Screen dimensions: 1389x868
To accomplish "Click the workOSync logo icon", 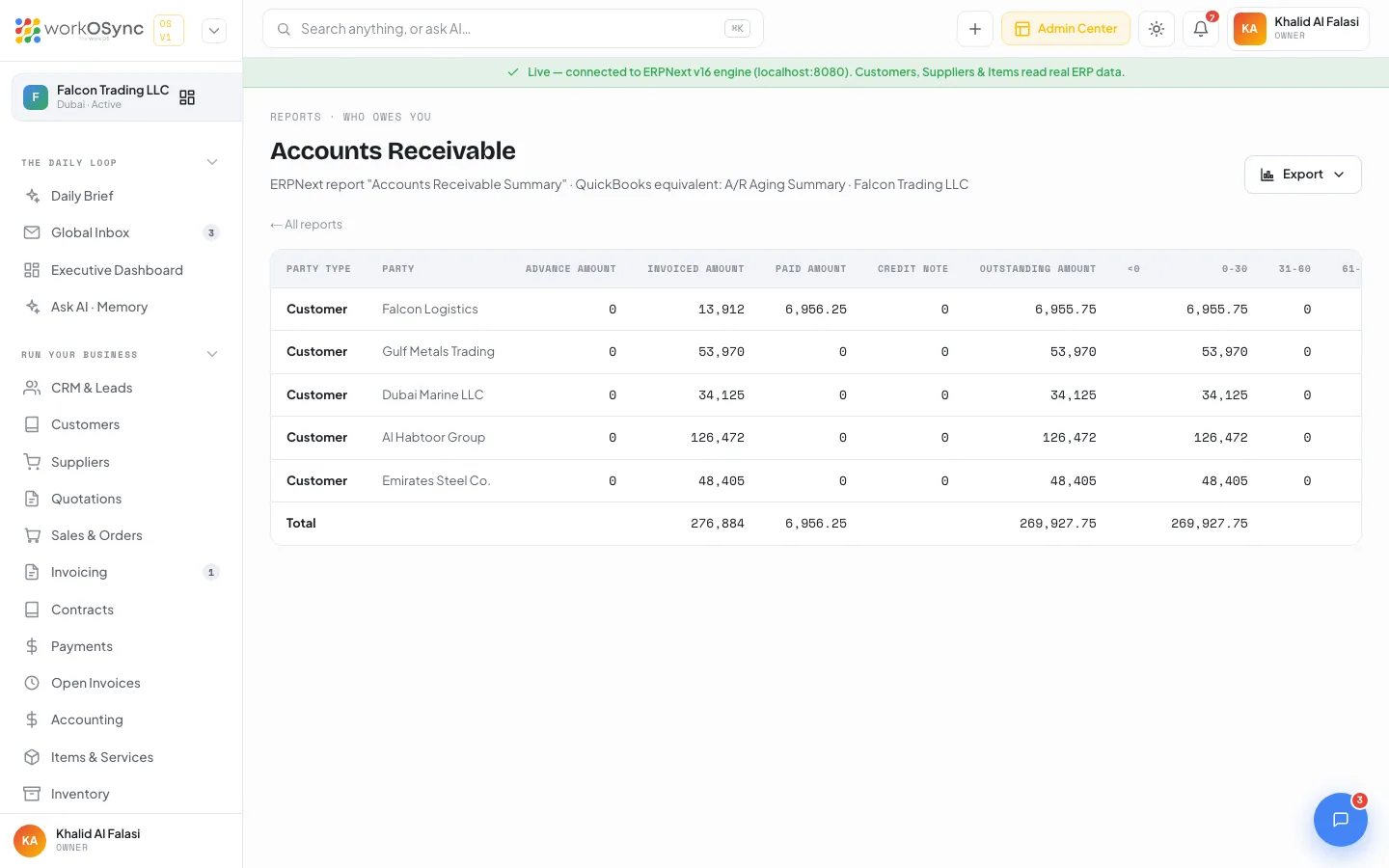I will click(x=28, y=30).
